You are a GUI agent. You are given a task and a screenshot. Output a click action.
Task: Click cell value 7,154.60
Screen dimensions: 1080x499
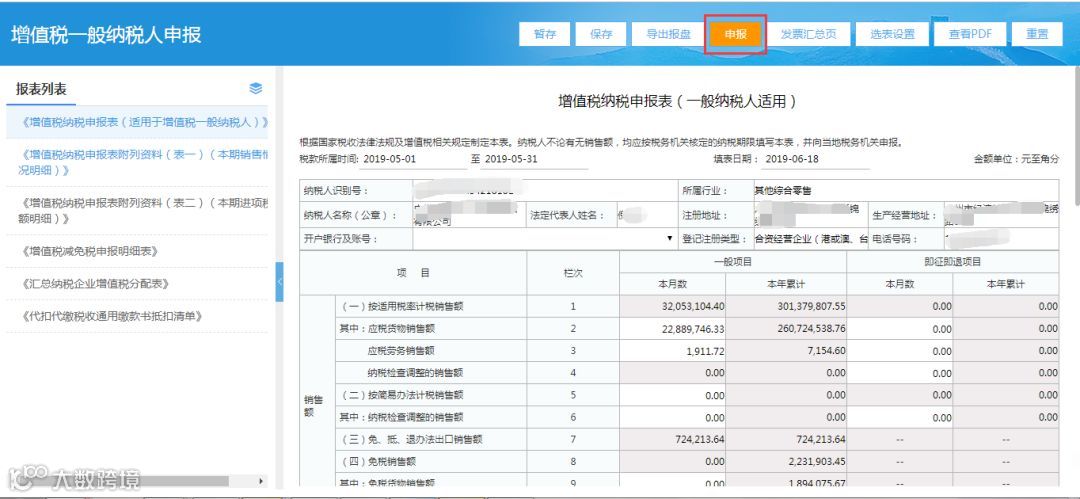point(786,351)
